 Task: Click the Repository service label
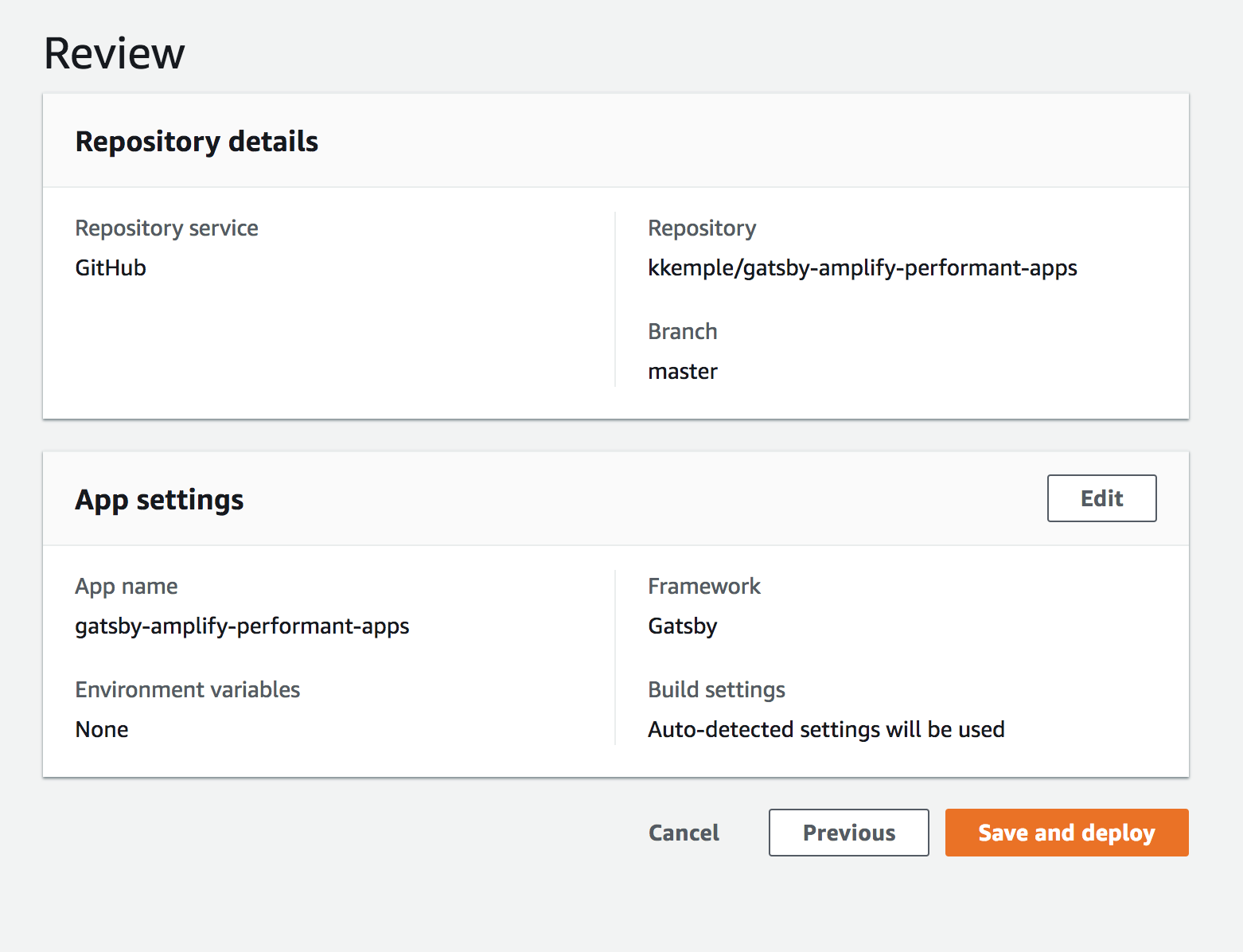[166, 228]
